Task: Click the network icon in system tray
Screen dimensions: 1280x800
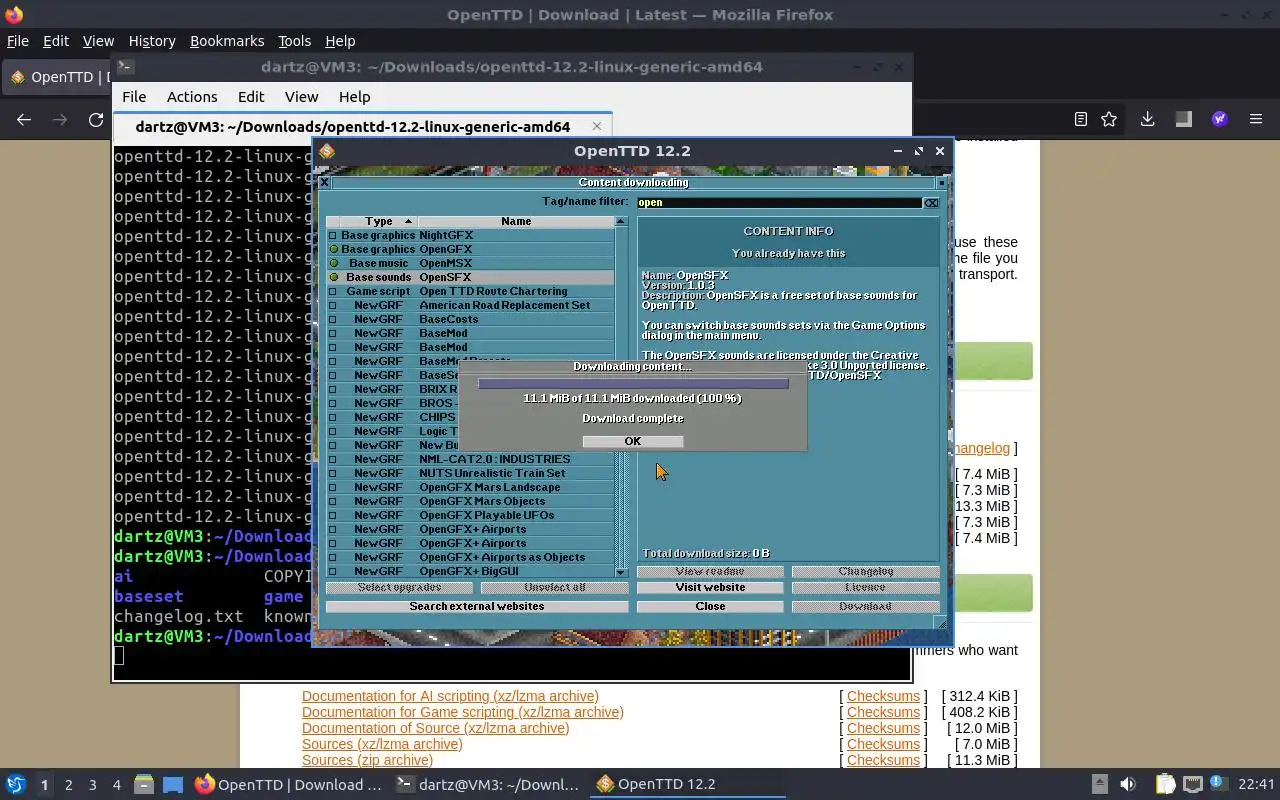Action: click(x=1193, y=784)
